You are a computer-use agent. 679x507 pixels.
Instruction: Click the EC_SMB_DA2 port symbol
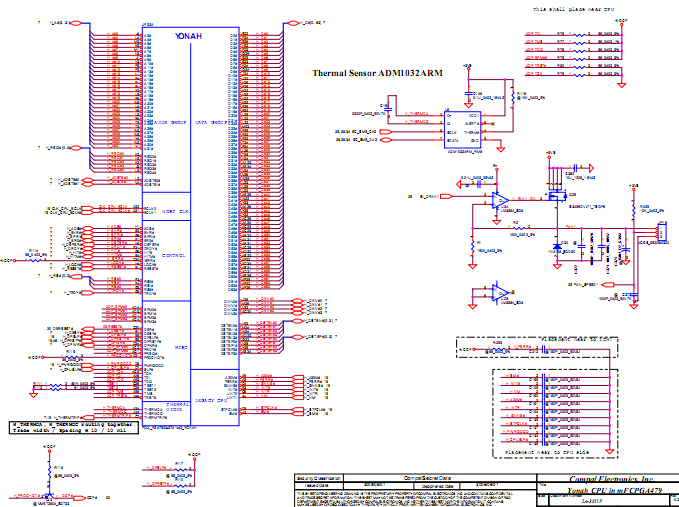click(x=385, y=139)
